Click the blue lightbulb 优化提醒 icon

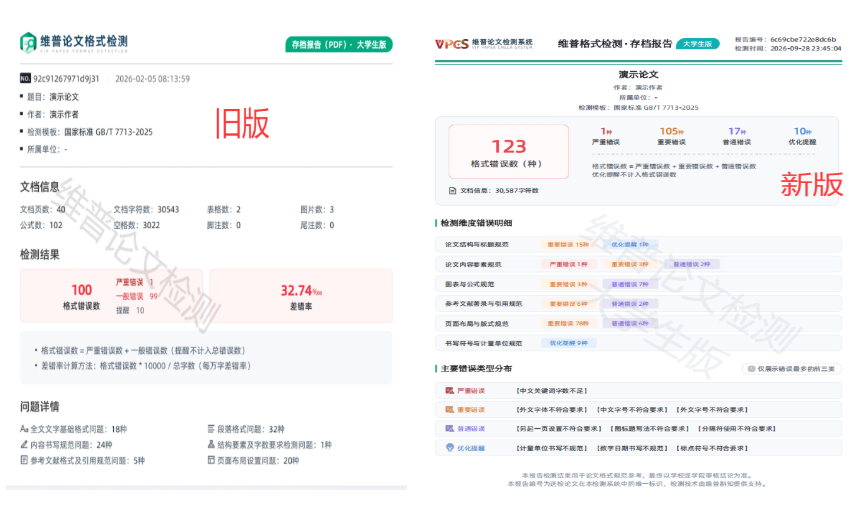pyautogui.click(x=450, y=448)
